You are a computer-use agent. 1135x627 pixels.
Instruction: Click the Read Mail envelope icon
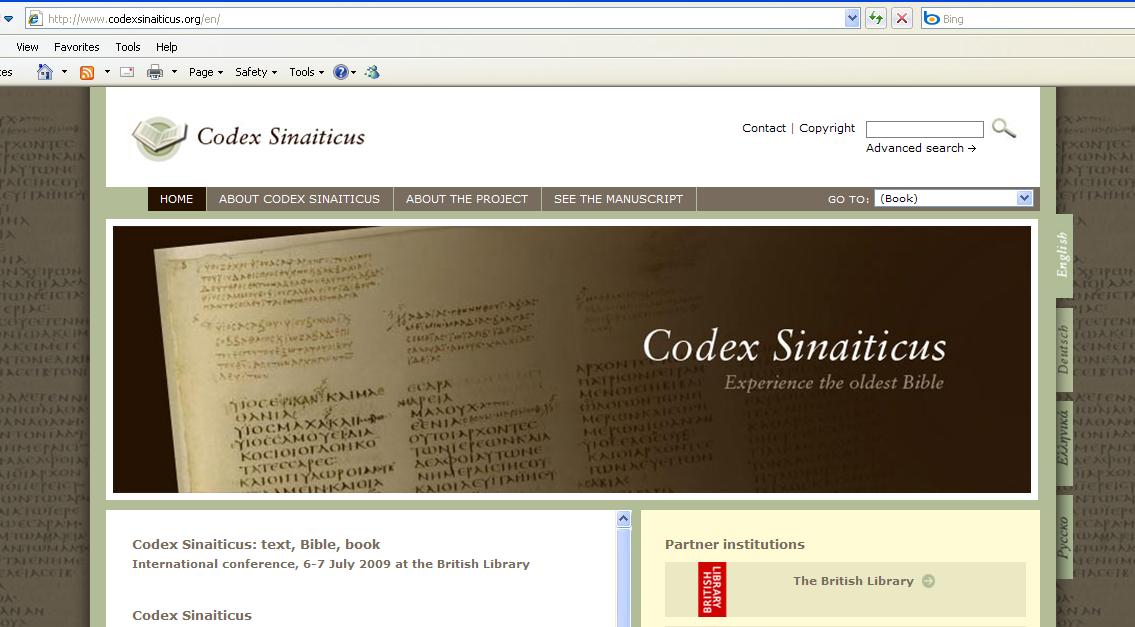[125, 71]
